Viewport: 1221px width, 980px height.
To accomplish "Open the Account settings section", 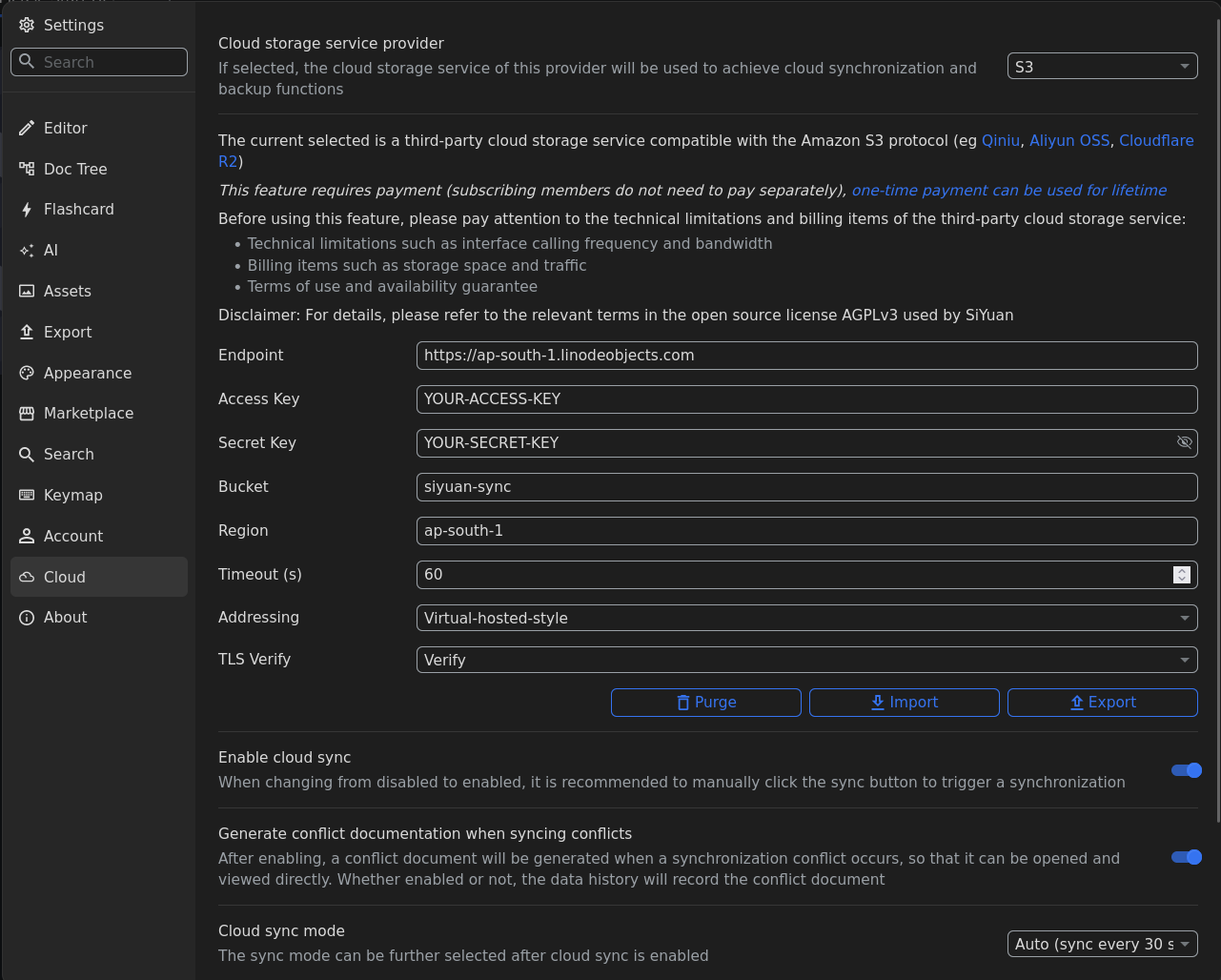I will tap(73, 536).
